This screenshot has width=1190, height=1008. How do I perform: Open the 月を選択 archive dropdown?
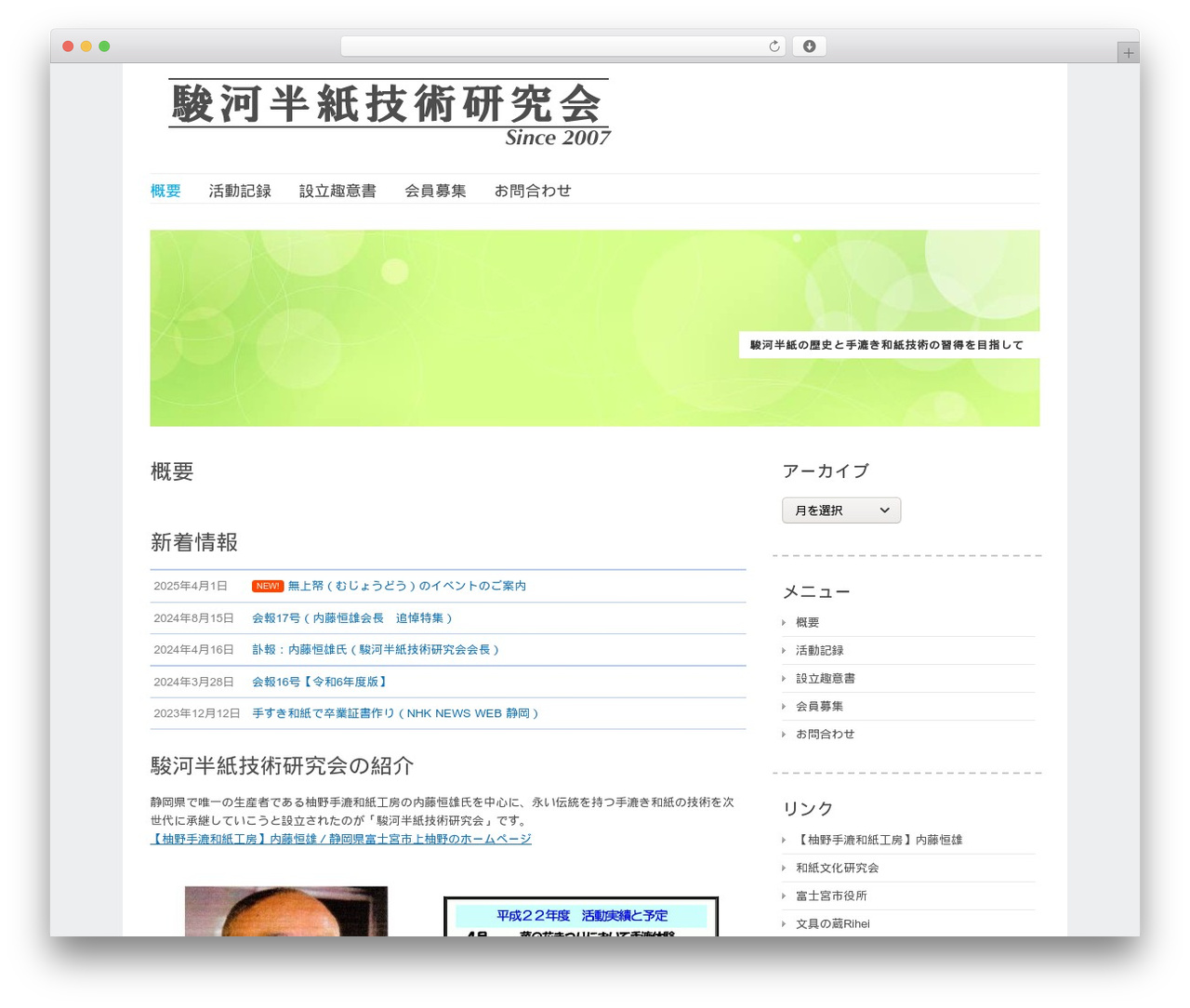click(x=841, y=511)
